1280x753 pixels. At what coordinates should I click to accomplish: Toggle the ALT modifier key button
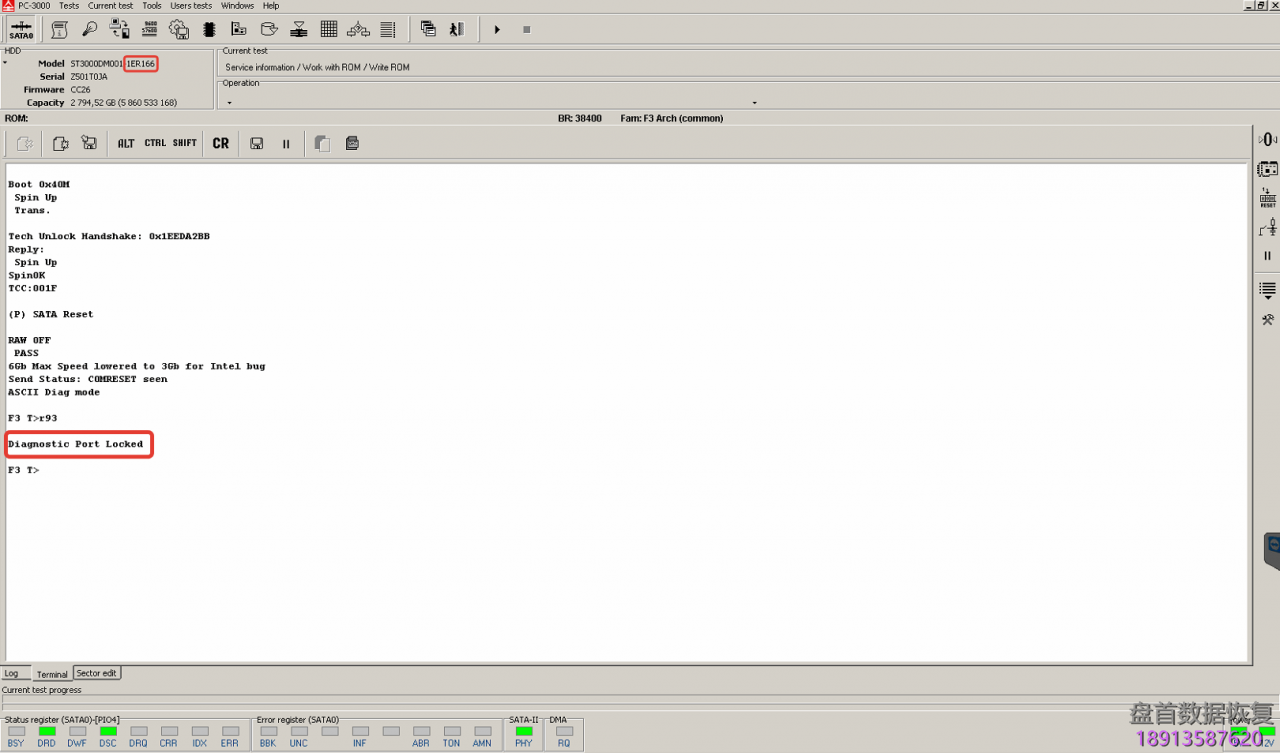pos(126,144)
